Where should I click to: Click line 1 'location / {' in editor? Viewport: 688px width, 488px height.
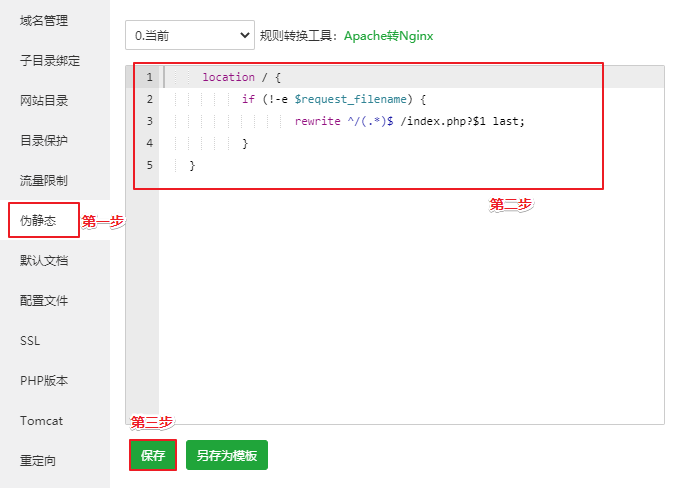point(241,77)
